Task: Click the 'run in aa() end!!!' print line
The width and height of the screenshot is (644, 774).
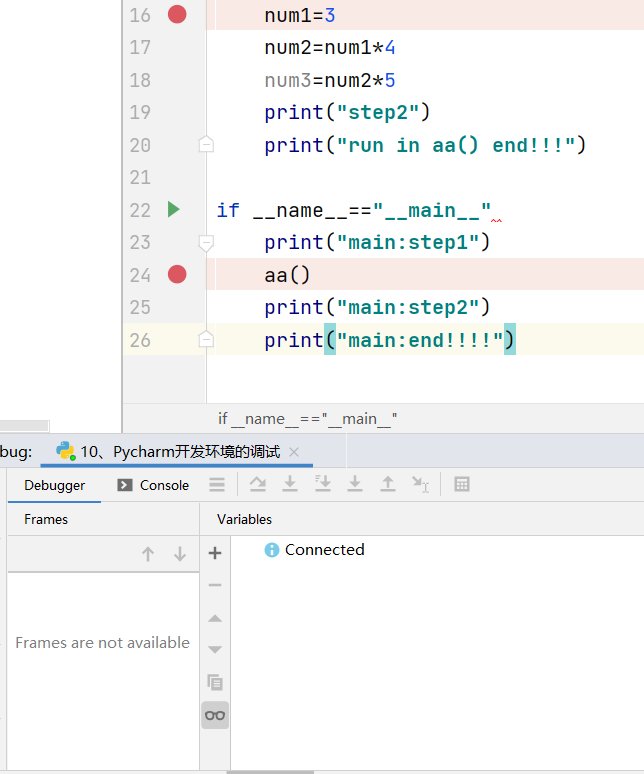Action: coord(425,145)
